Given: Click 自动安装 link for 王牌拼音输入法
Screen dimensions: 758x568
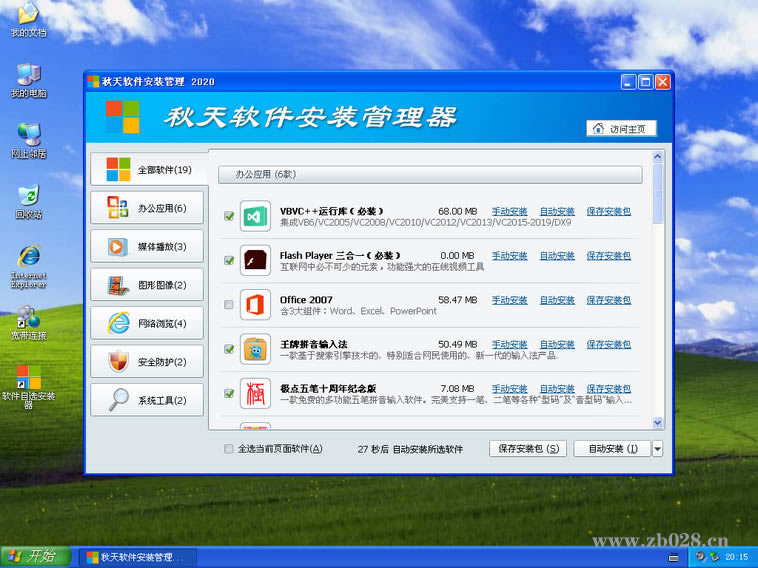Looking at the screenshot, I should [x=557, y=345].
